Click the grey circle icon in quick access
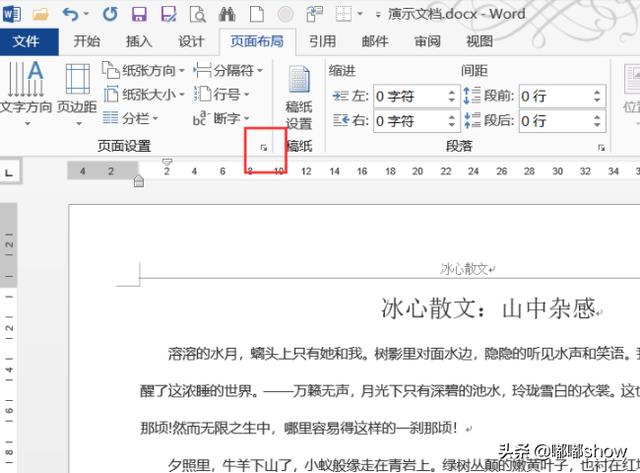The image size is (640, 473). (285, 15)
